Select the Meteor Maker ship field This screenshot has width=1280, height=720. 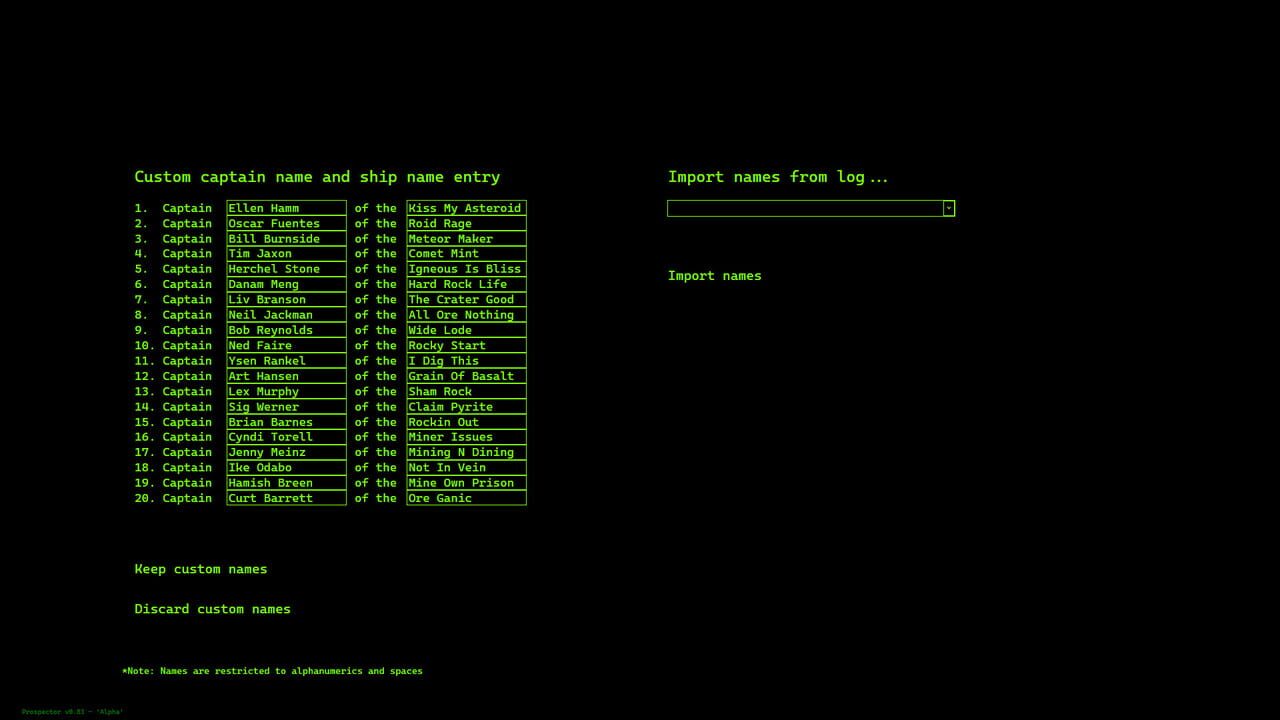tap(465, 238)
